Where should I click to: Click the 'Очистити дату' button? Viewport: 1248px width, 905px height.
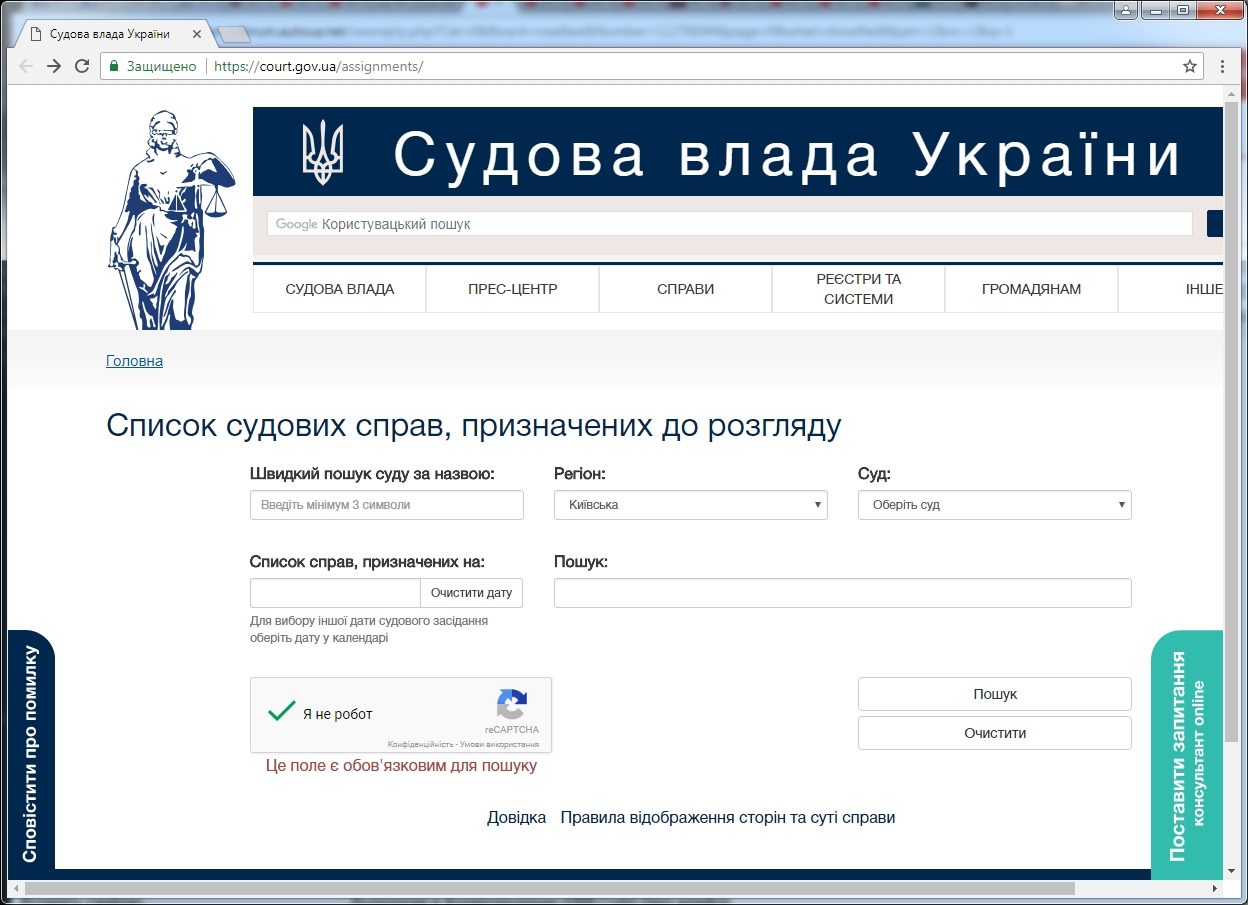click(471, 593)
